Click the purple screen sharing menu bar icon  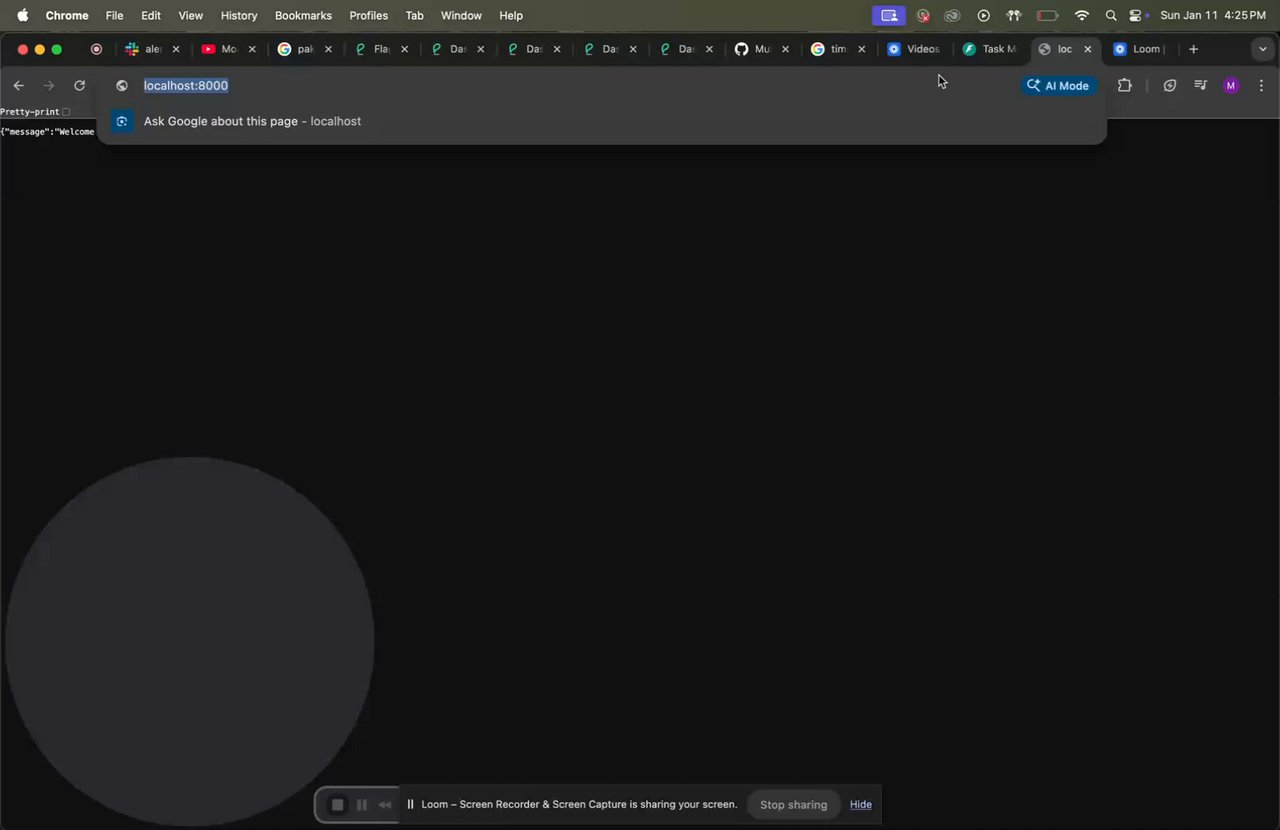tap(889, 15)
